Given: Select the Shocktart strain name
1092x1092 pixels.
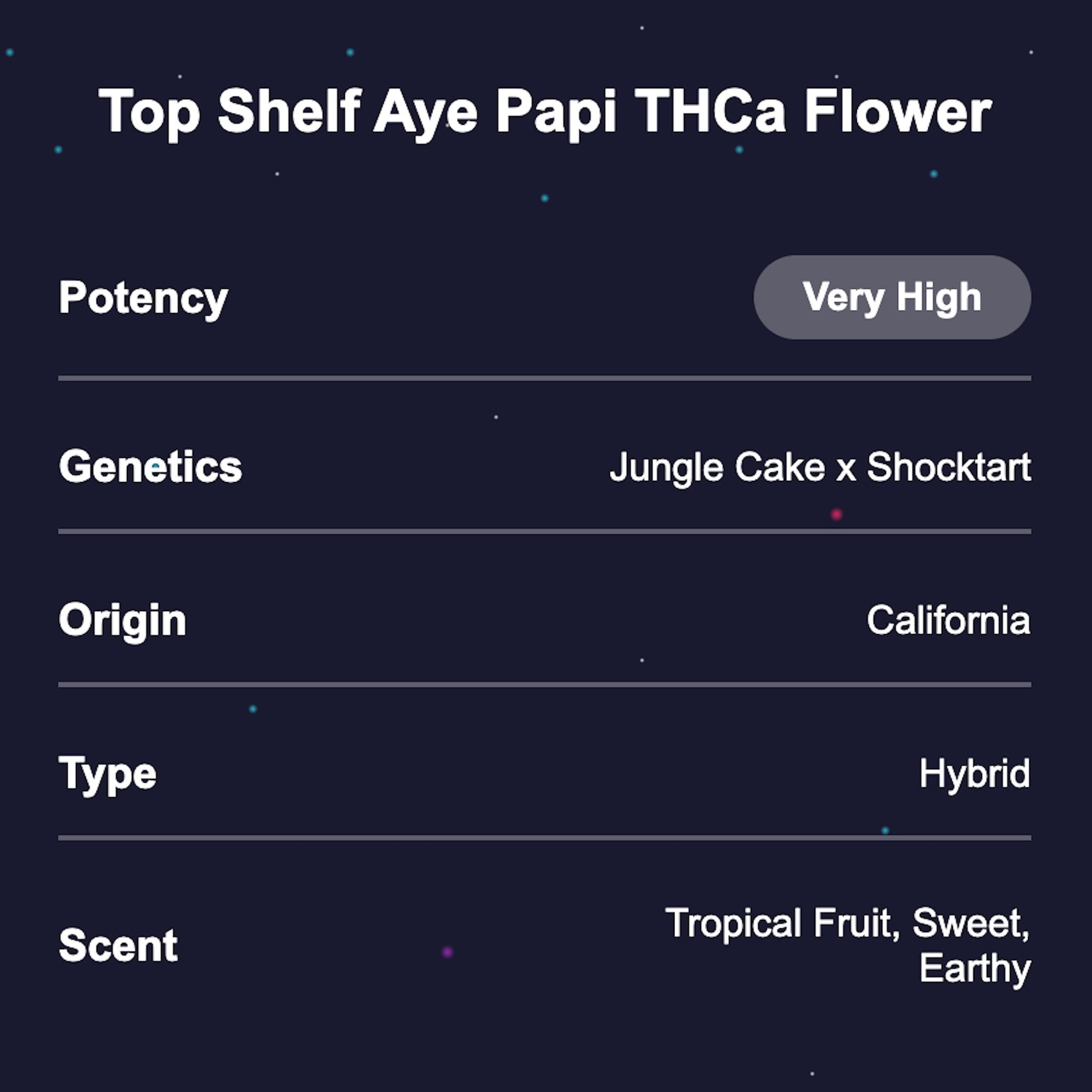Looking at the screenshot, I should pyautogui.click(x=948, y=468).
